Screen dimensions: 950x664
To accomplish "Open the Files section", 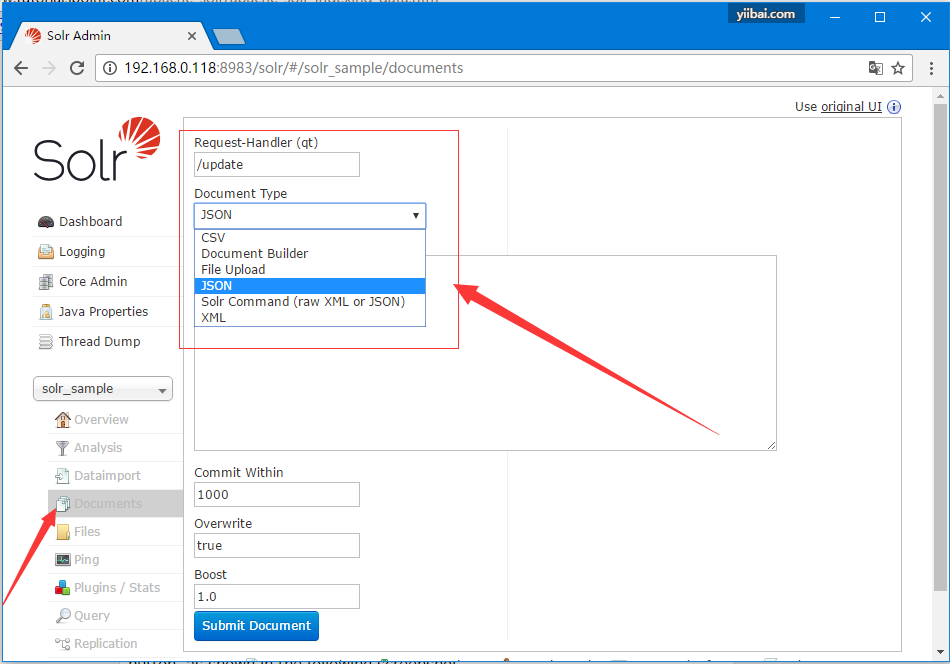I will 87,532.
